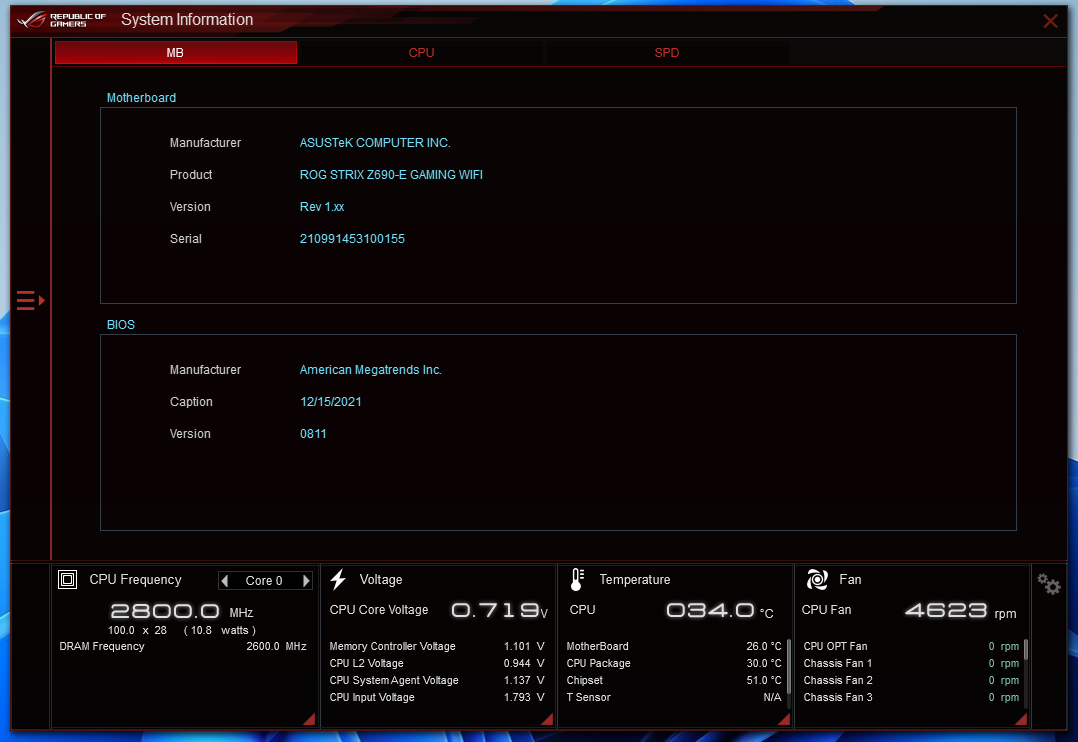Viewport: 1078px width, 742px height.
Task: Click the CPU Frequency chip icon
Action: (x=67, y=580)
